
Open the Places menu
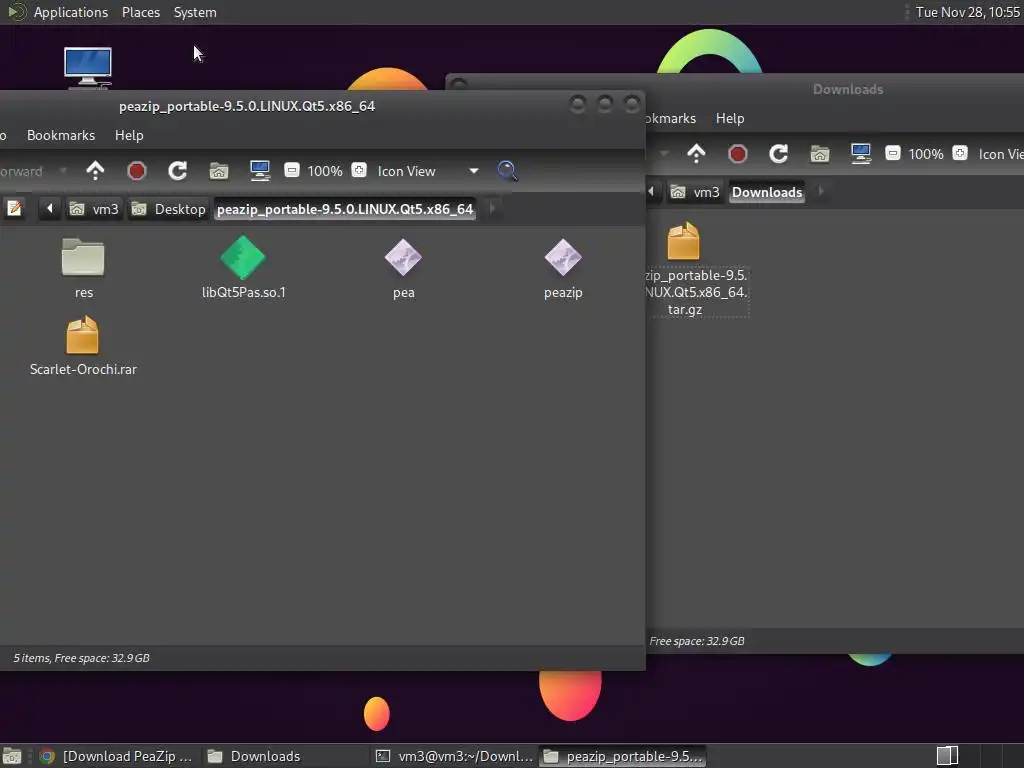(x=140, y=12)
